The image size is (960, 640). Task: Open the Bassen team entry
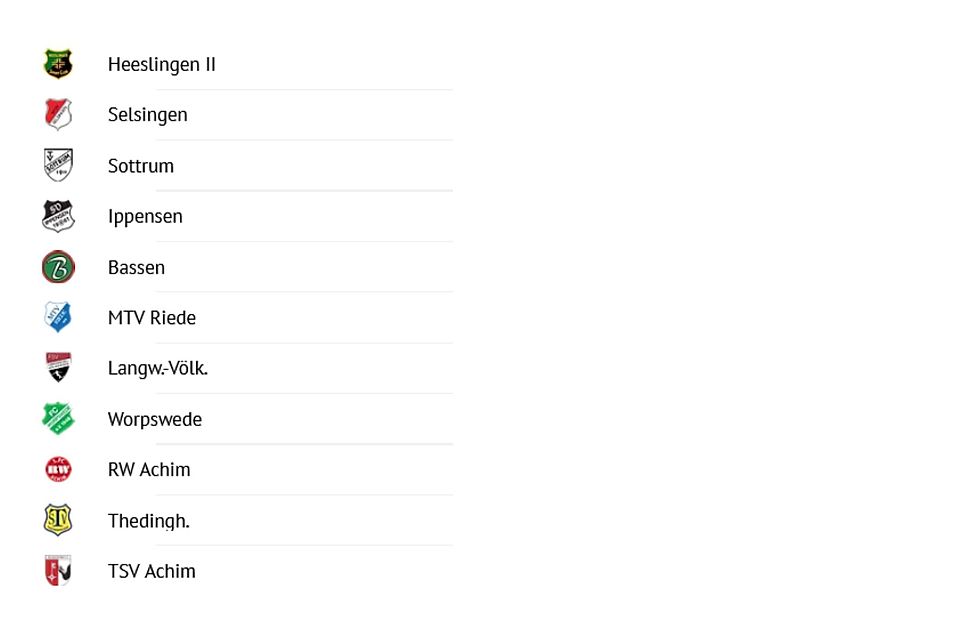[x=136, y=268]
